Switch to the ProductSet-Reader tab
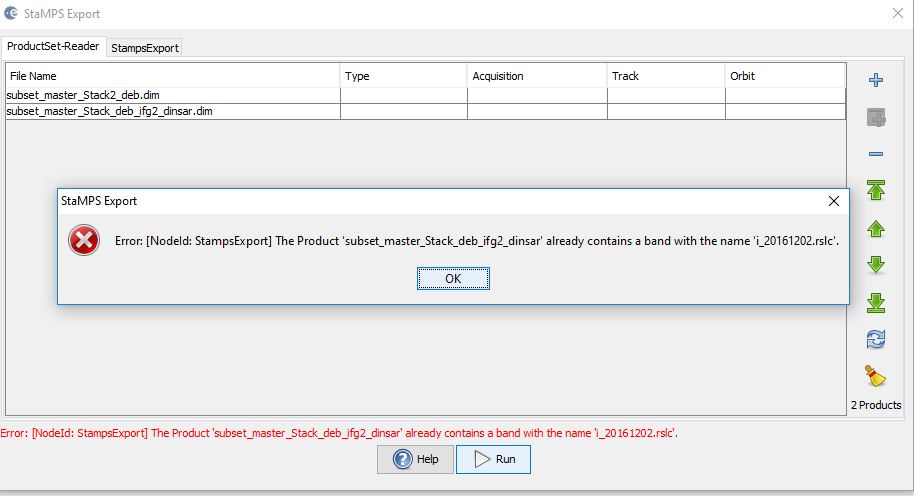The image size is (914, 496). pyautogui.click(x=53, y=46)
